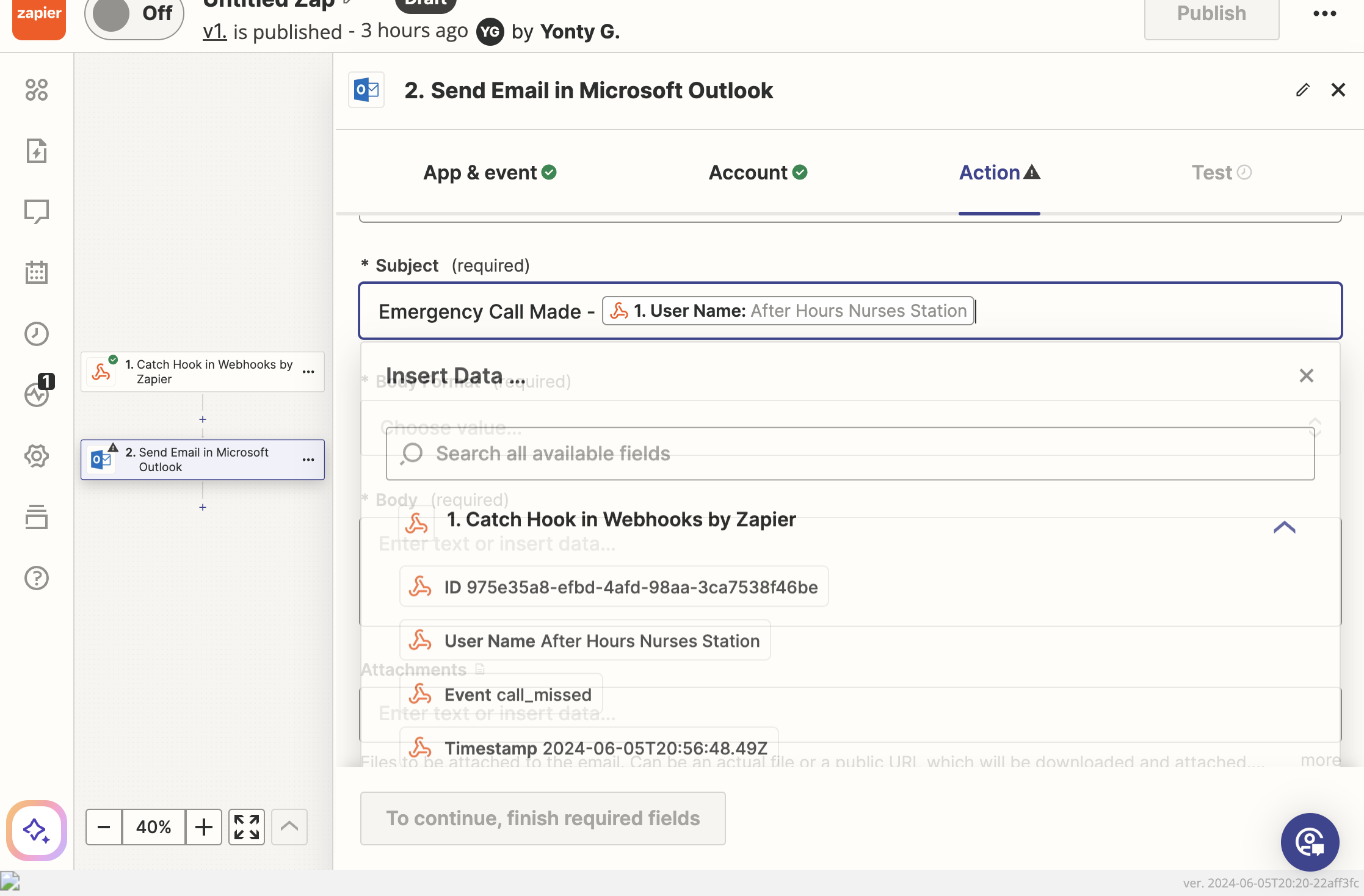The image size is (1364, 896).
Task: Select the Action tab
Action: (x=999, y=173)
